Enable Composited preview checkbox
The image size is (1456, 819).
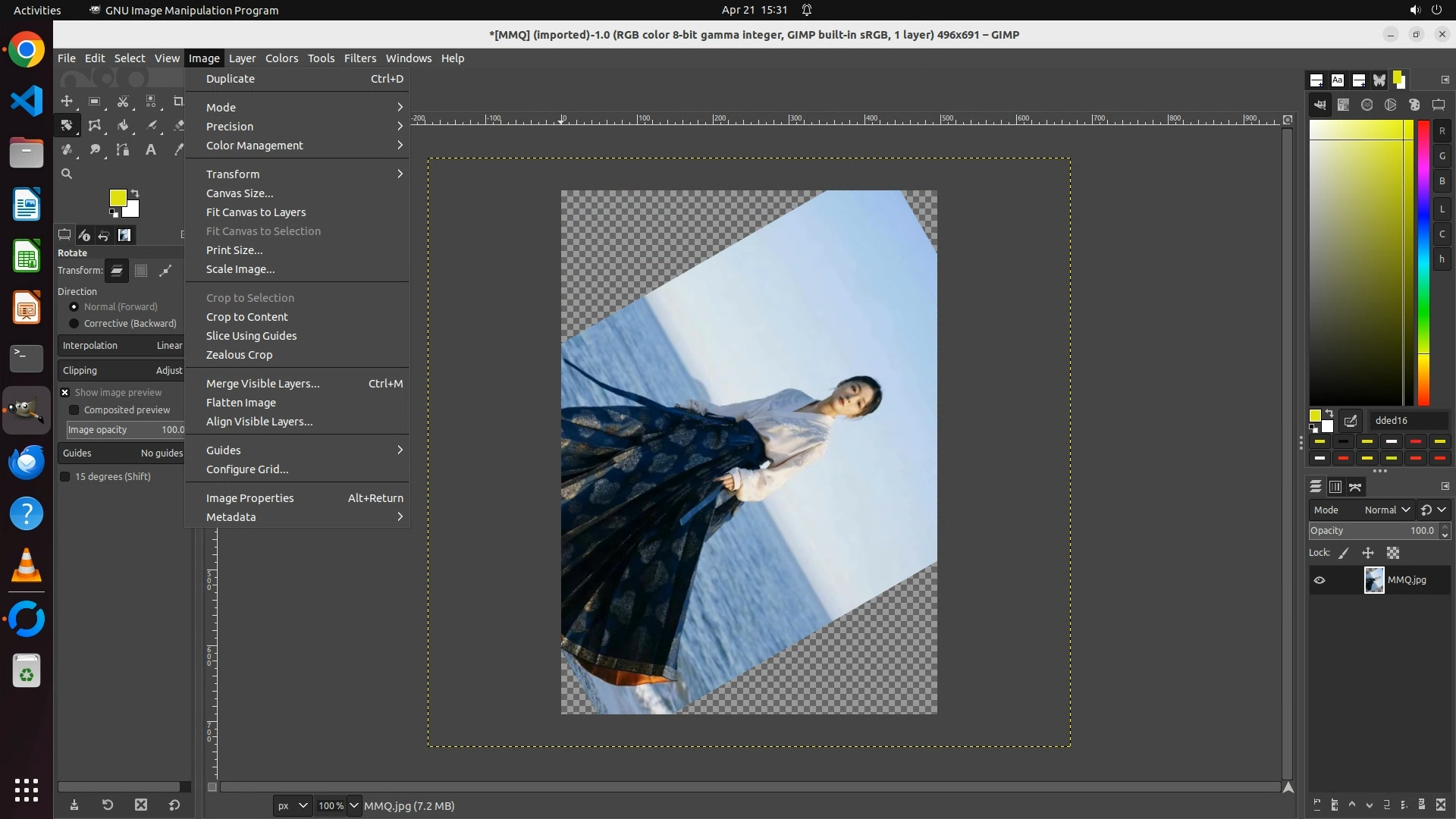(x=74, y=410)
